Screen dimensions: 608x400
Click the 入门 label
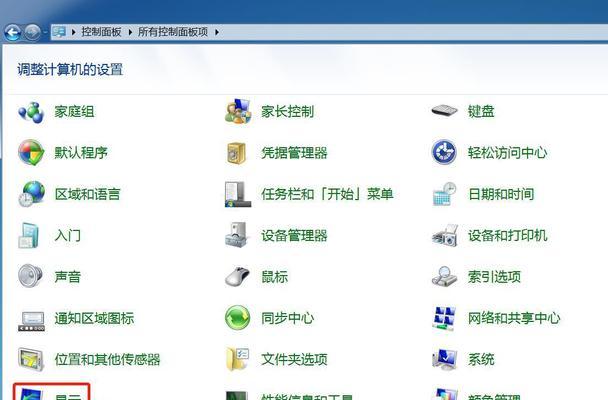point(67,235)
